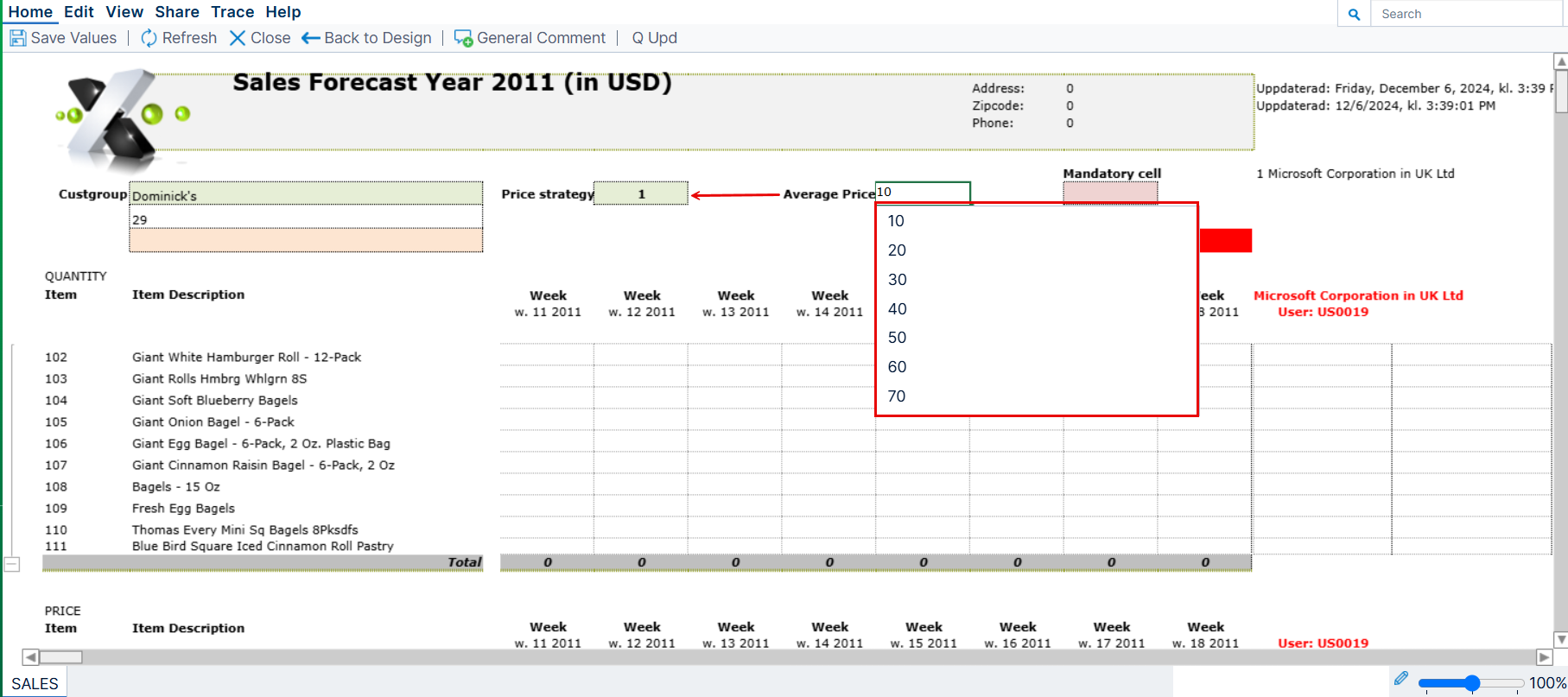This screenshot has width=1568, height=697.
Task: Click the 100% zoom level text
Action: pos(1547,683)
